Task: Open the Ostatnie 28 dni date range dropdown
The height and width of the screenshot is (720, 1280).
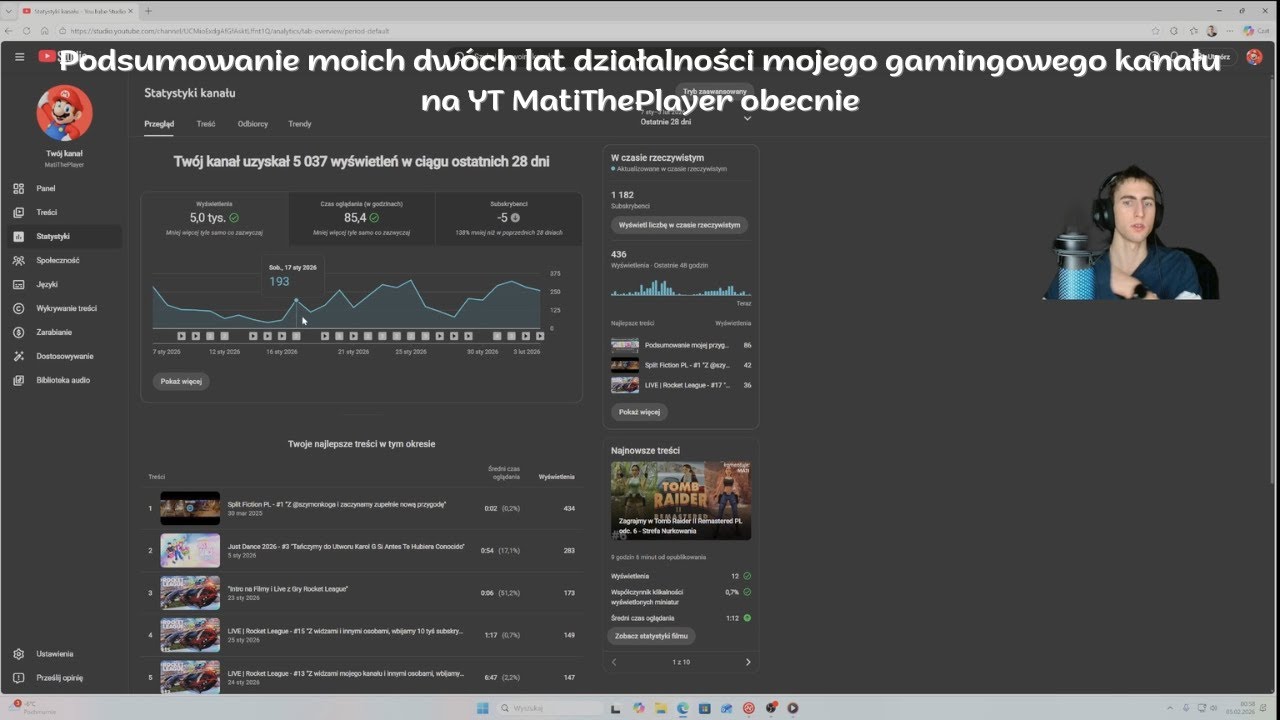Action: pyautogui.click(x=695, y=118)
